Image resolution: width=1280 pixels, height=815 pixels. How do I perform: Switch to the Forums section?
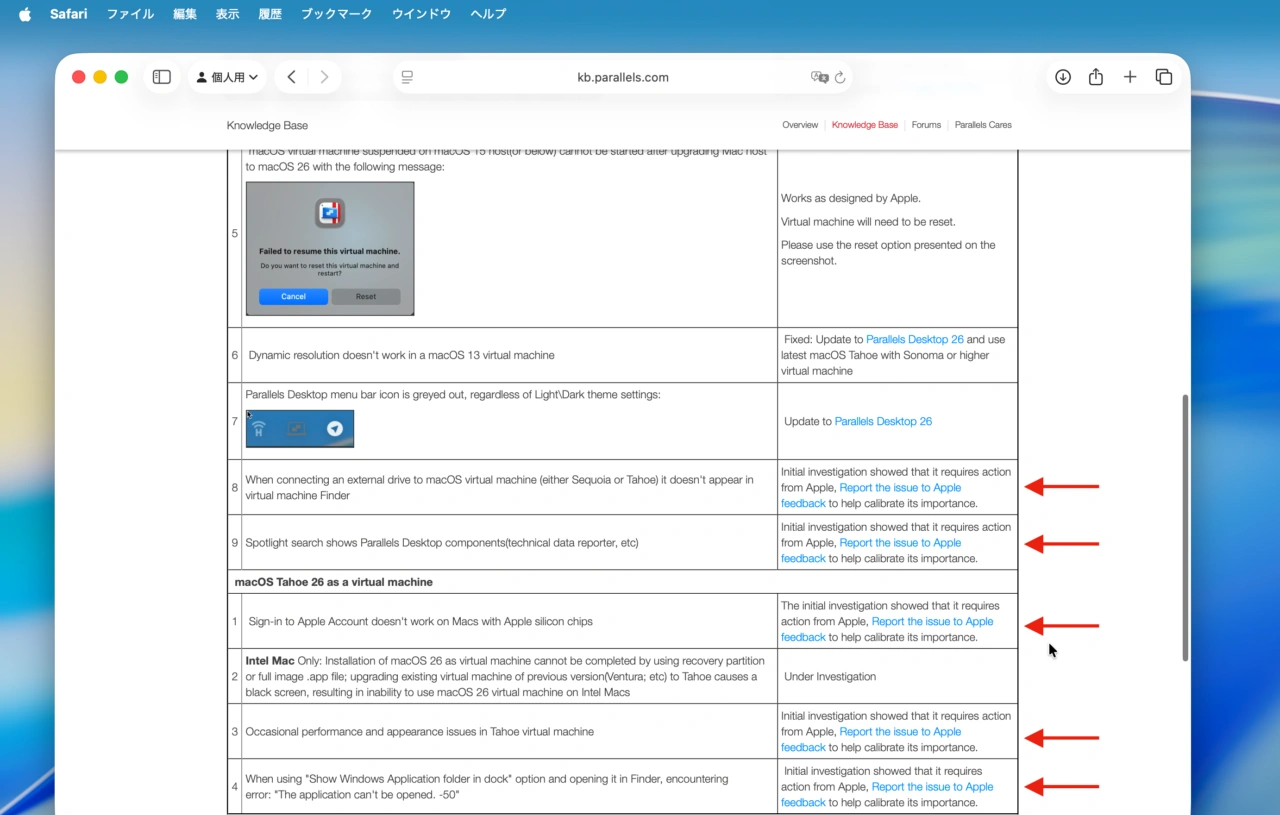(926, 124)
